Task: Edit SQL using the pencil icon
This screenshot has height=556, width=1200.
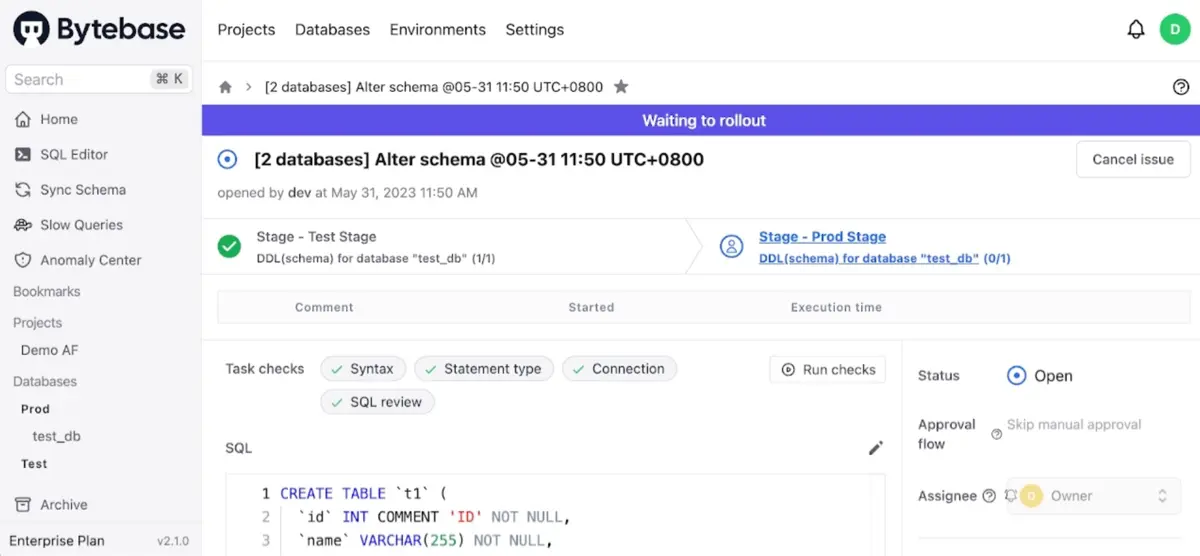Action: click(x=876, y=448)
